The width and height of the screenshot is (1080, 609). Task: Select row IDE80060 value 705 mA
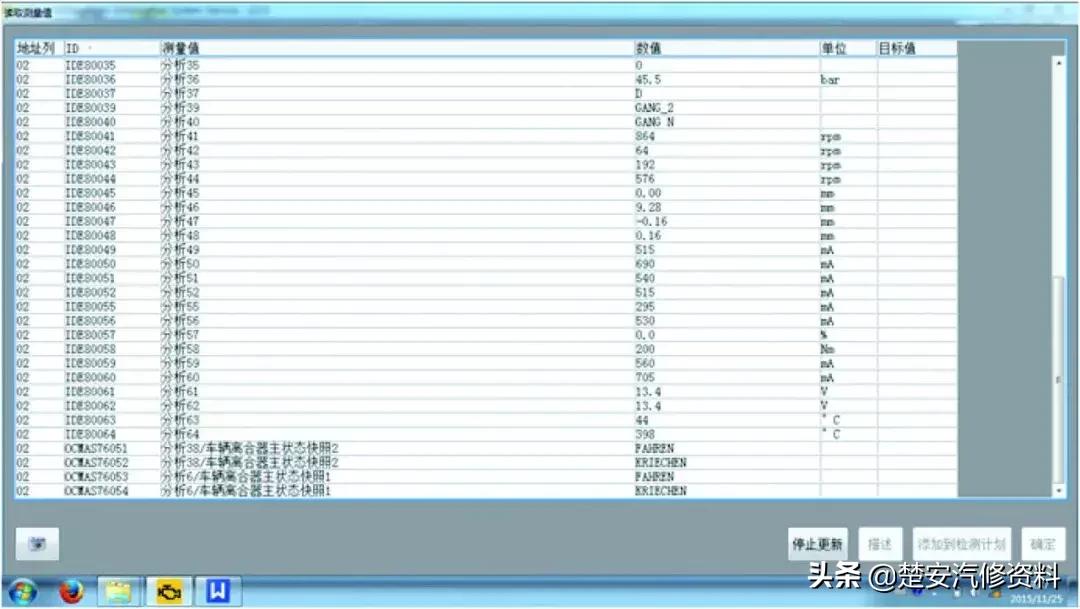point(486,378)
